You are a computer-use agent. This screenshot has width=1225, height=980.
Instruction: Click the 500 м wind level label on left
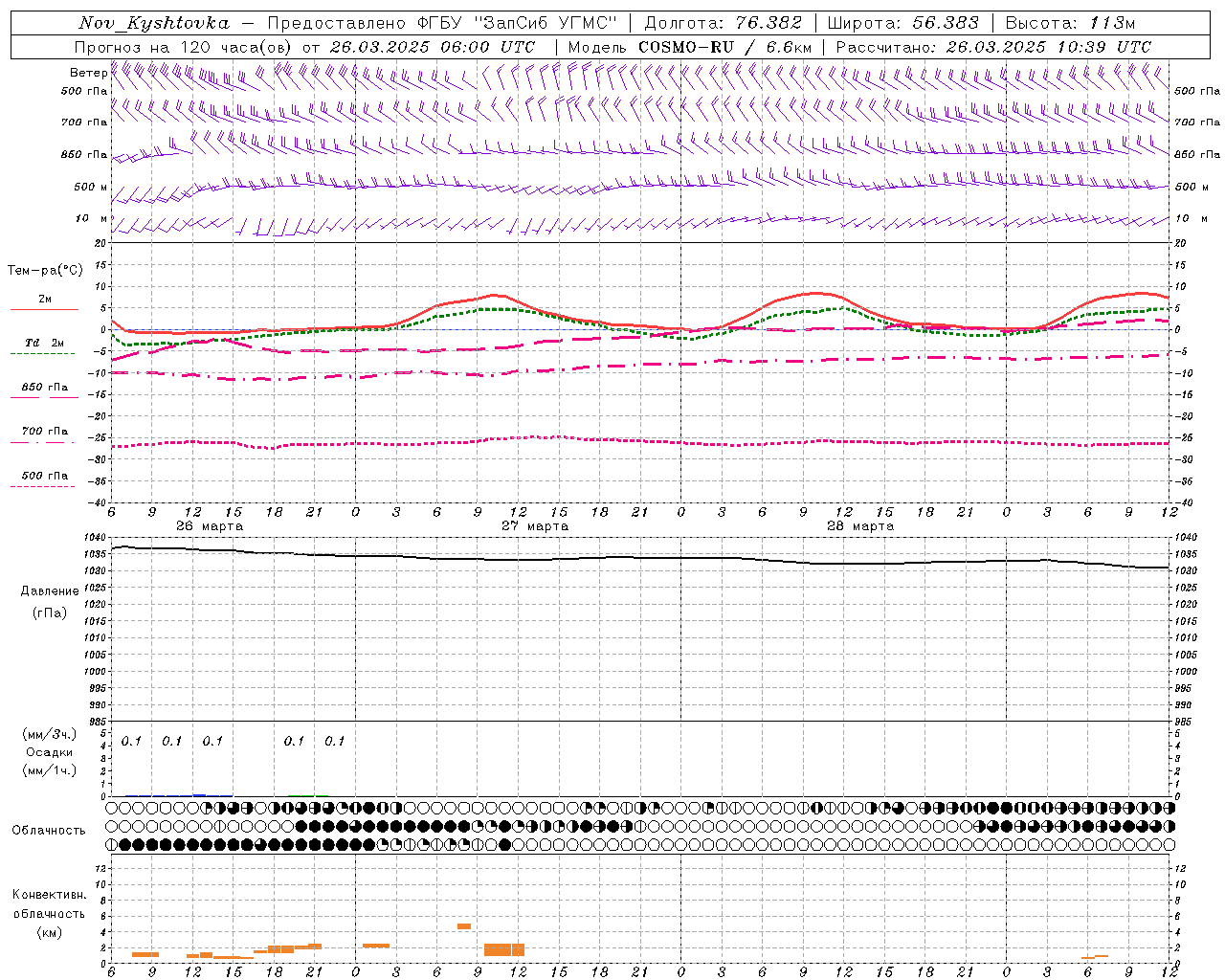[x=91, y=188]
